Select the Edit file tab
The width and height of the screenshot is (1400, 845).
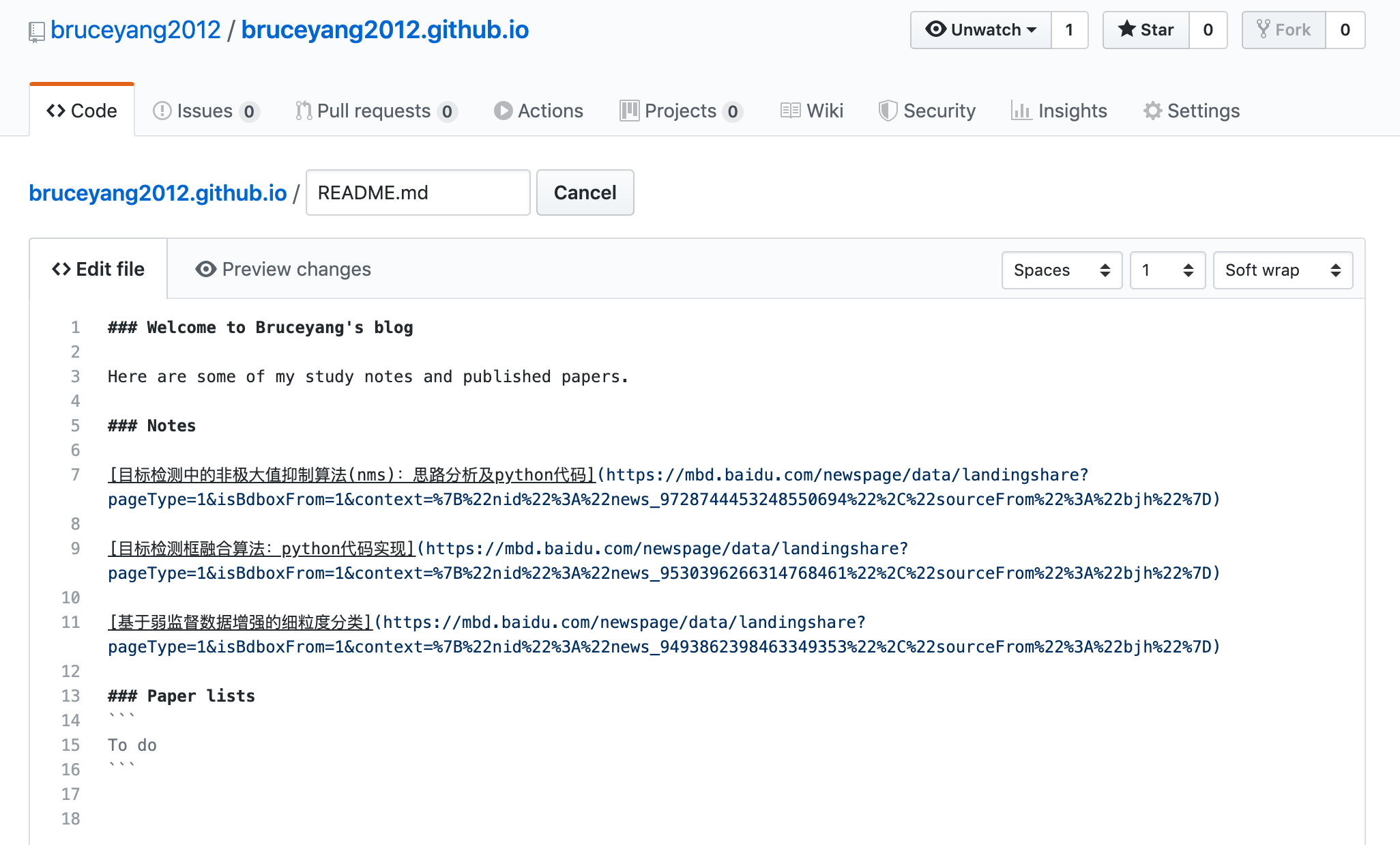coord(98,269)
